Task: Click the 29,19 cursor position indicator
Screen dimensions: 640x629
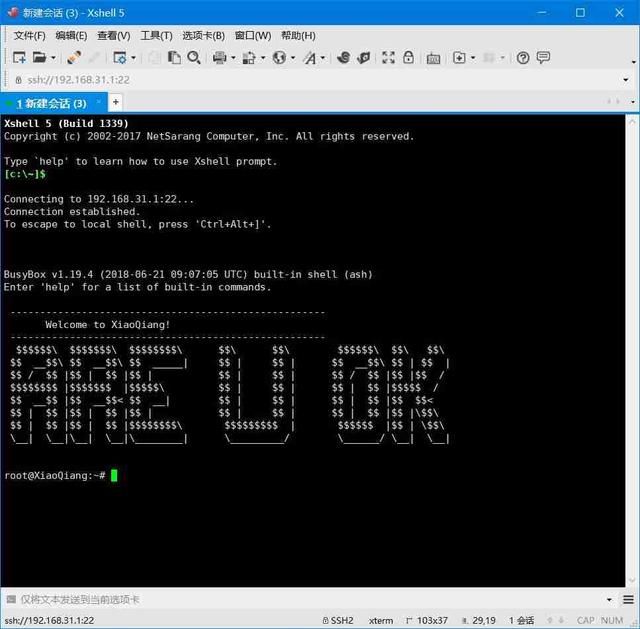Action: click(x=479, y=620)
